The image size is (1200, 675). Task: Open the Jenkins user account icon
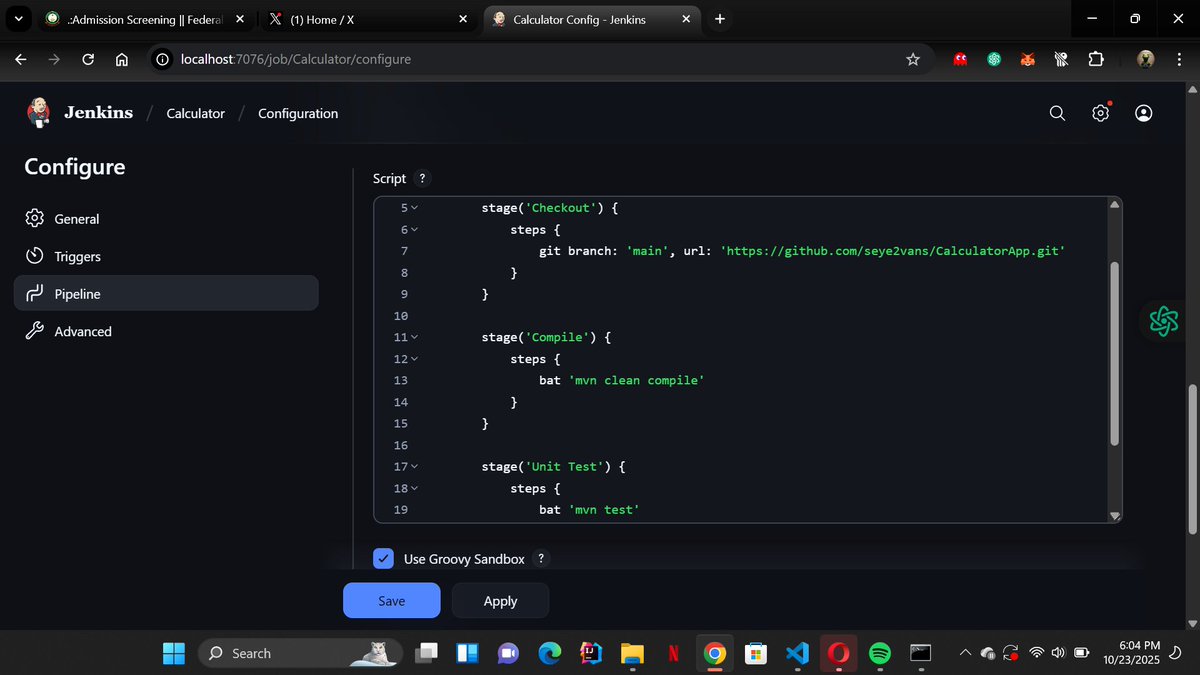click(1144, 113)
